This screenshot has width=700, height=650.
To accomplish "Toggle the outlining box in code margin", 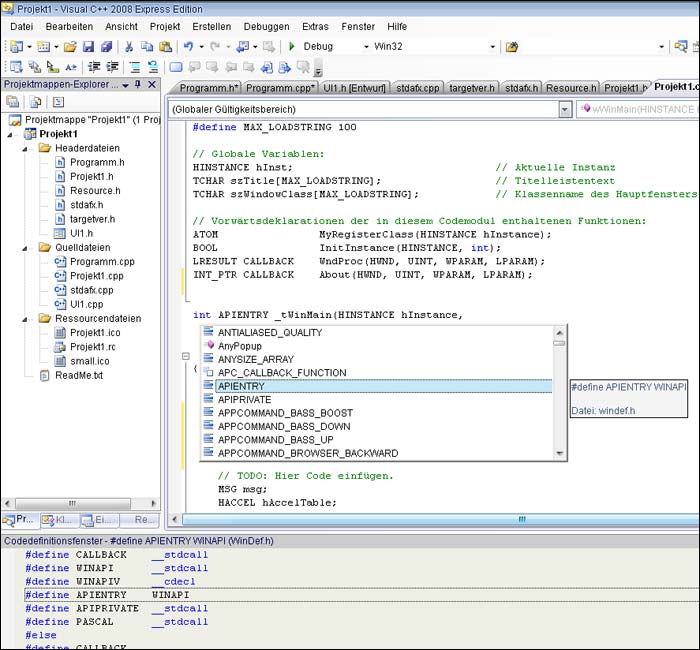I will [185, 356].
